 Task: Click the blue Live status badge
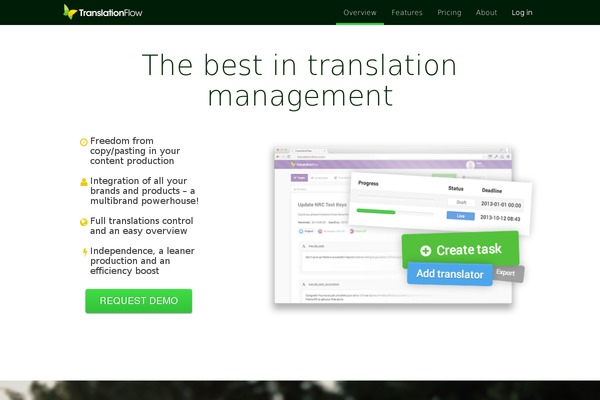(460, 216)
